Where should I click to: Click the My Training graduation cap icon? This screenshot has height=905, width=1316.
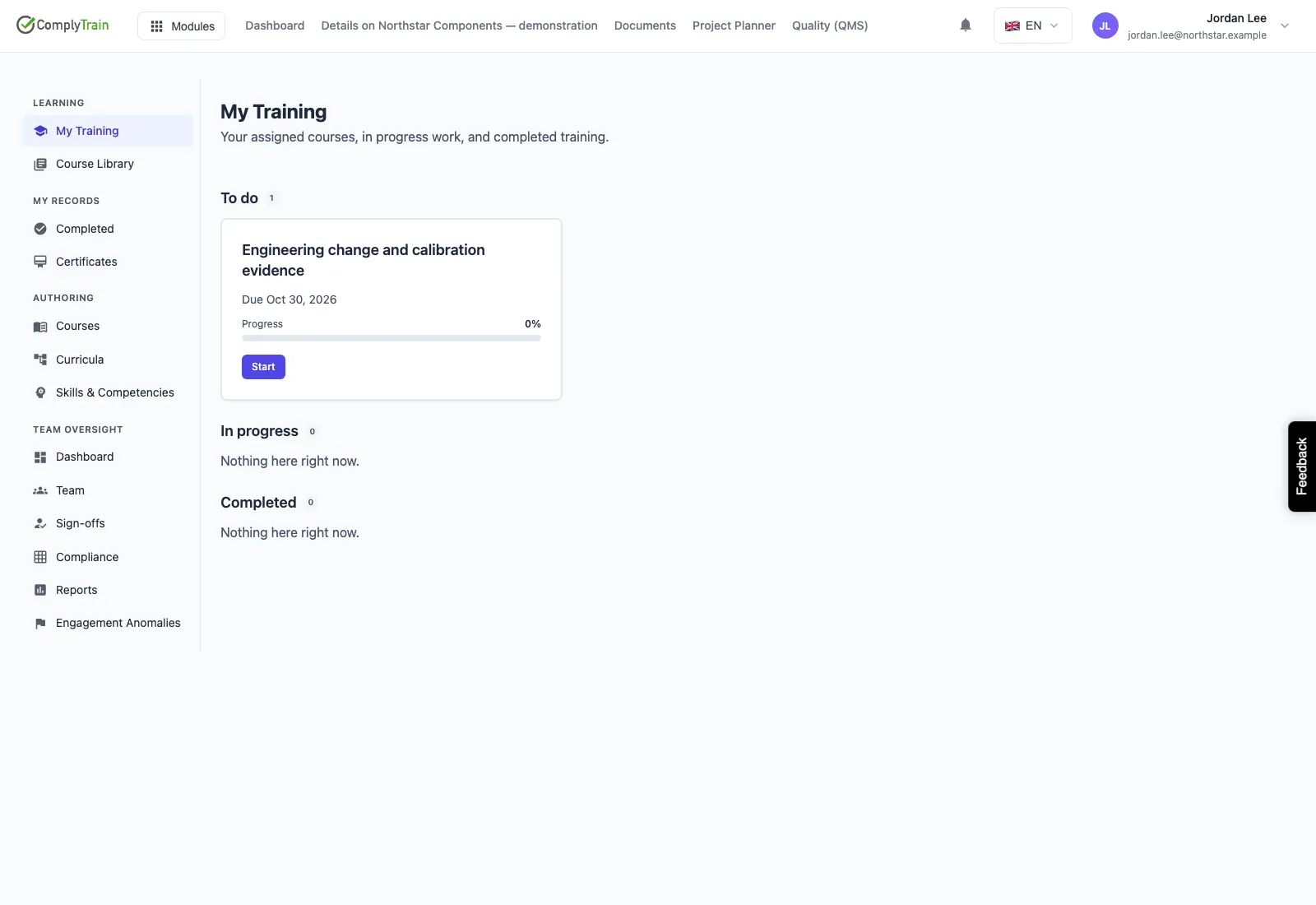(x=40, y=131)
